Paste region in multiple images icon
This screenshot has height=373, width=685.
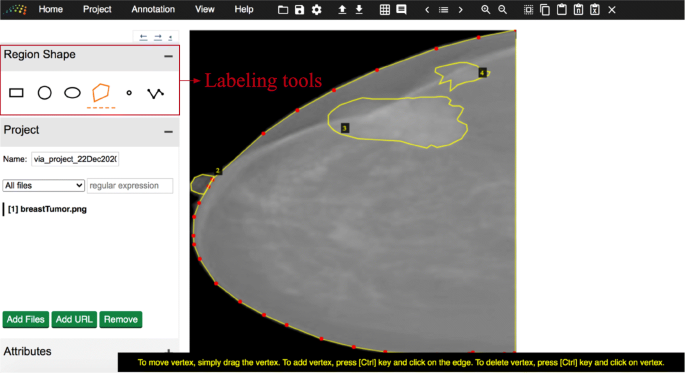tap(578, 10)
